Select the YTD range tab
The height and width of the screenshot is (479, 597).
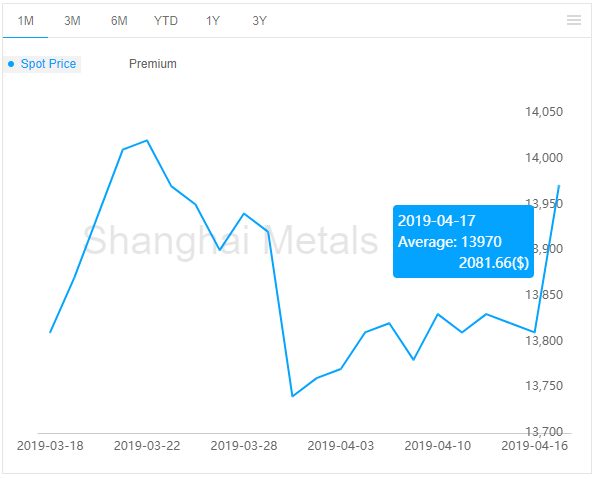pos(166,21)
